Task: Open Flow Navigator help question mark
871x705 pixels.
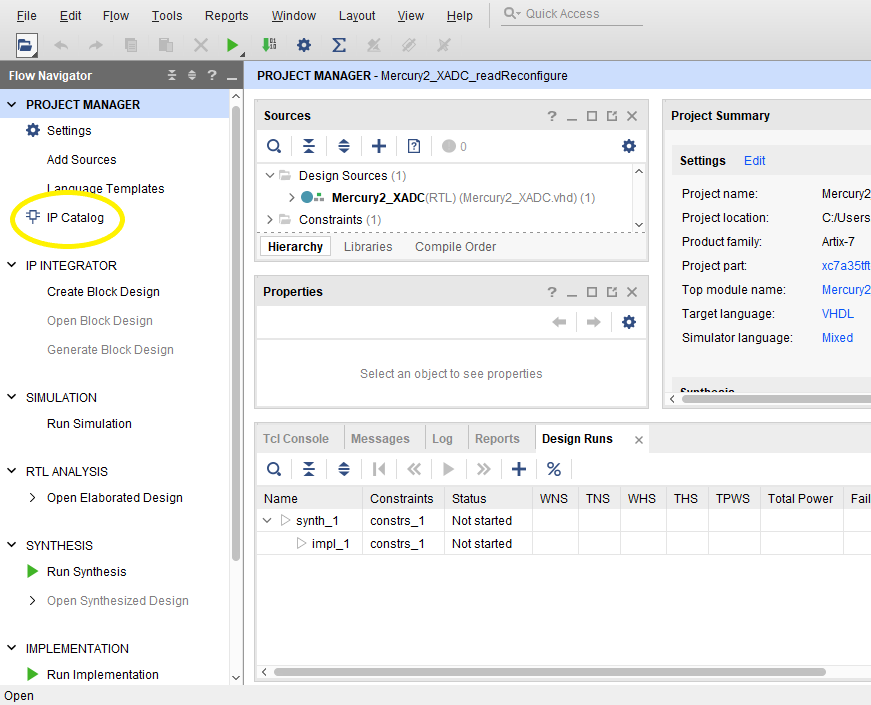Action: (212, 75)
